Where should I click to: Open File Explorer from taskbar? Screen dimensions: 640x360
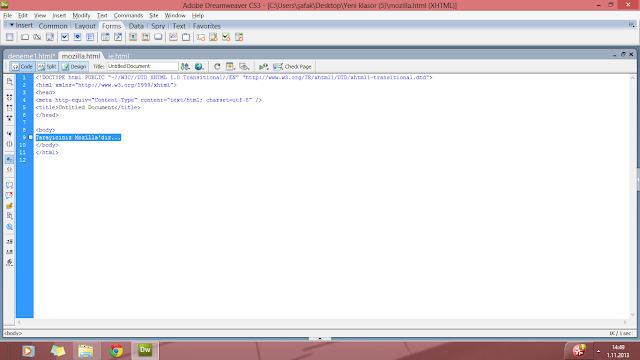pyautogui.click(x=86, y=351)
